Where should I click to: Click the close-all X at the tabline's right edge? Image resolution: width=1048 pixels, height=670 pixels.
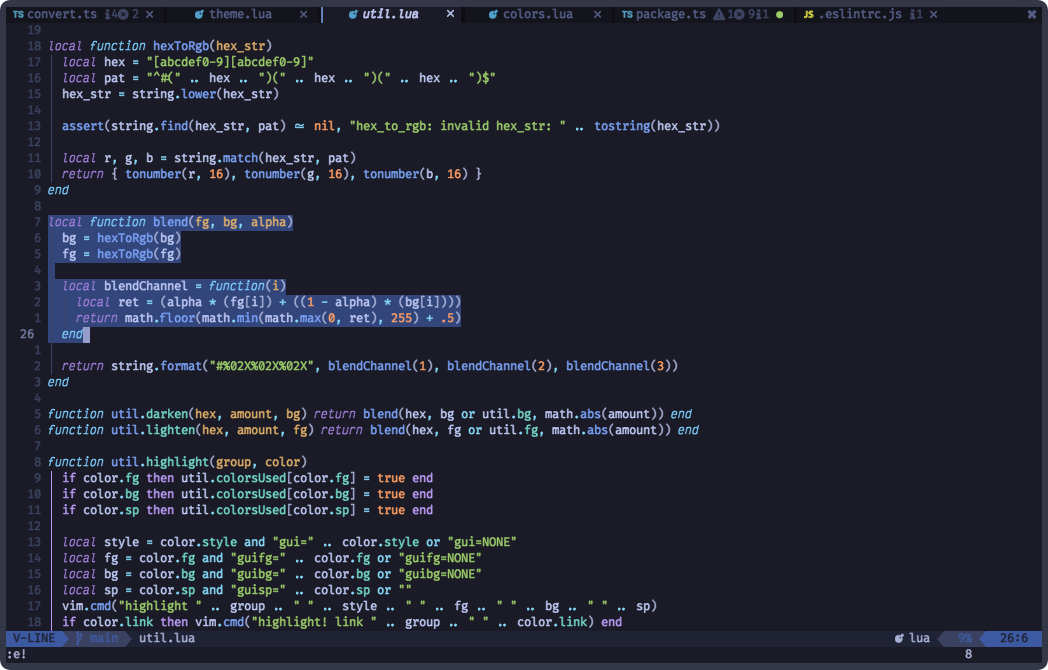coord(1032,14)
